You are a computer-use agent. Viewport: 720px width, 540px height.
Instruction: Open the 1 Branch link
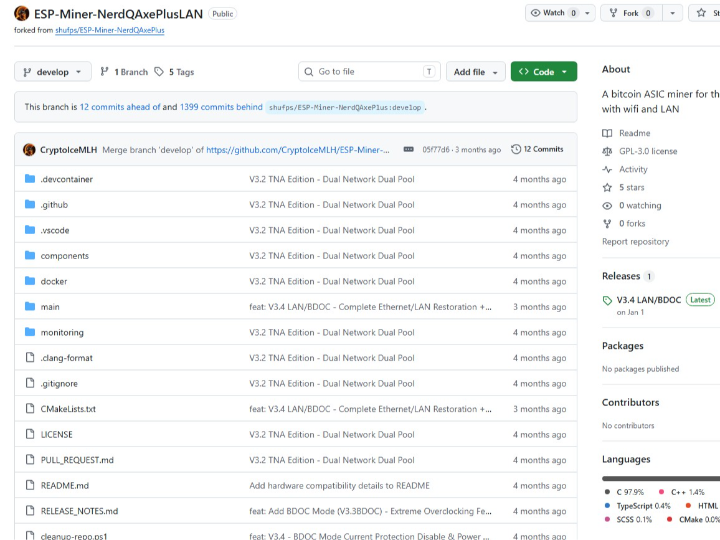124,72
